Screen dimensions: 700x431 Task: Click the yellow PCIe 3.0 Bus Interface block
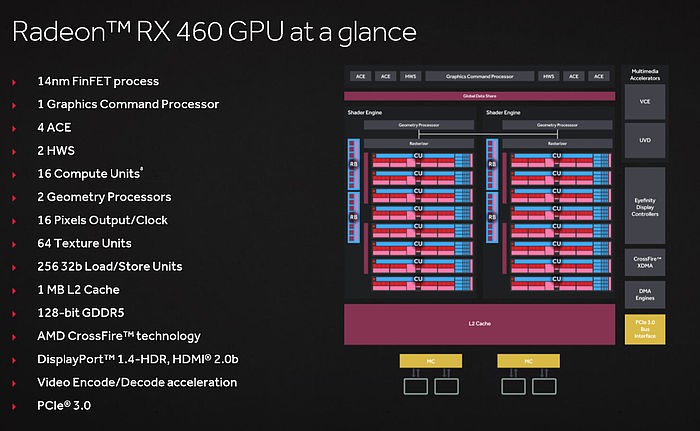click(645, 329)
